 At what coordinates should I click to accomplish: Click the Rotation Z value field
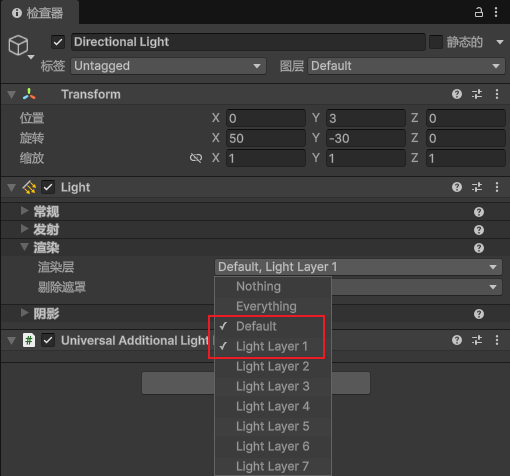click(x=466, y=138)
